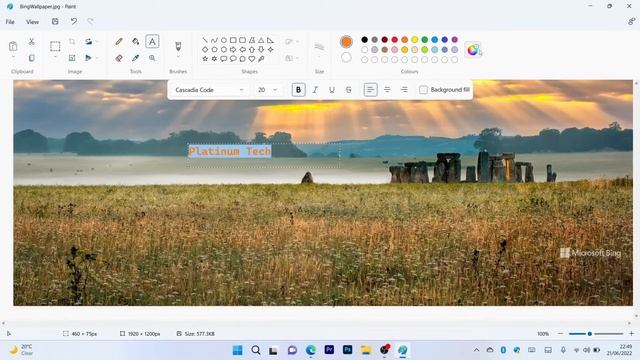The image size is (640, 360).
Task: Click the Cut scissors icon
Action: (x=31, y=42)
